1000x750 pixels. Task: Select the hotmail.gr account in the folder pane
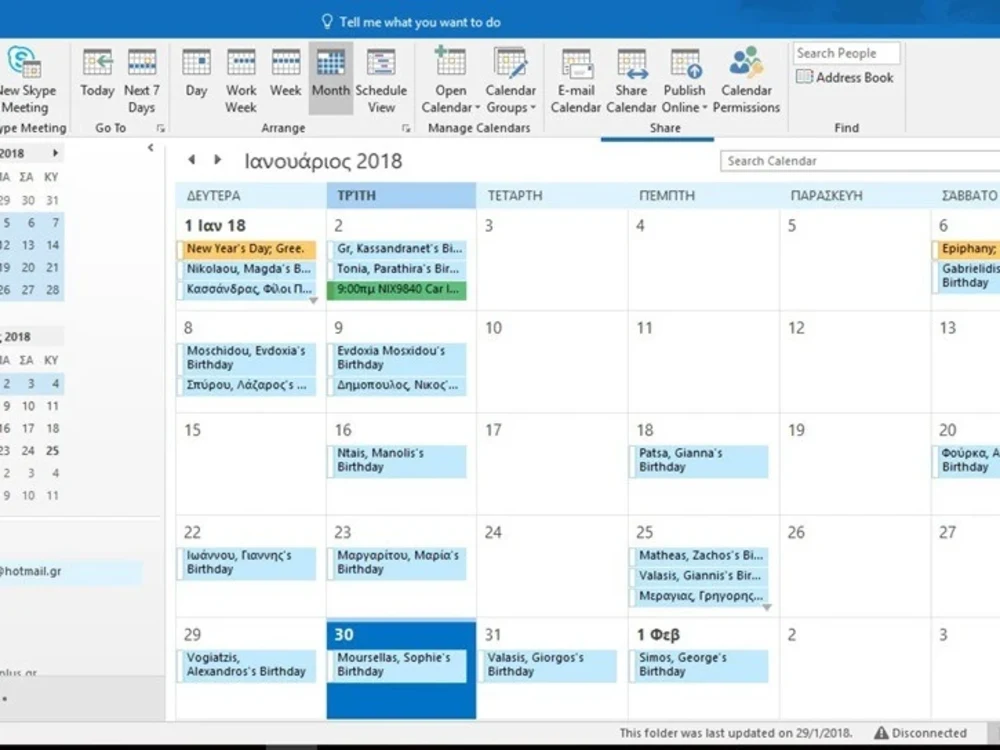[x=70, y=571]
